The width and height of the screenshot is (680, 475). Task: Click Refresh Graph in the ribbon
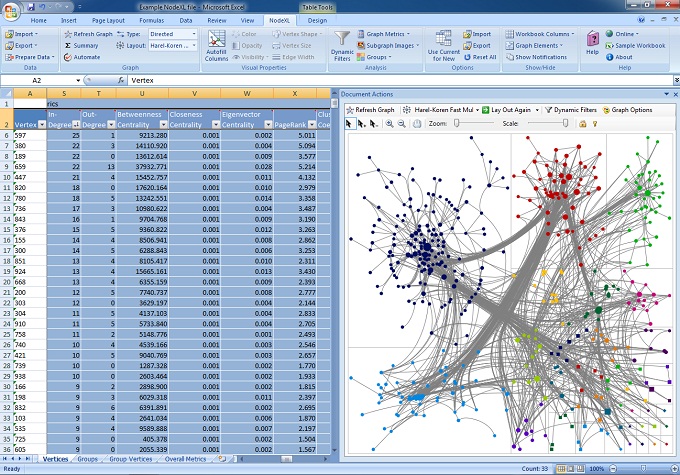[x=88, y=34]
